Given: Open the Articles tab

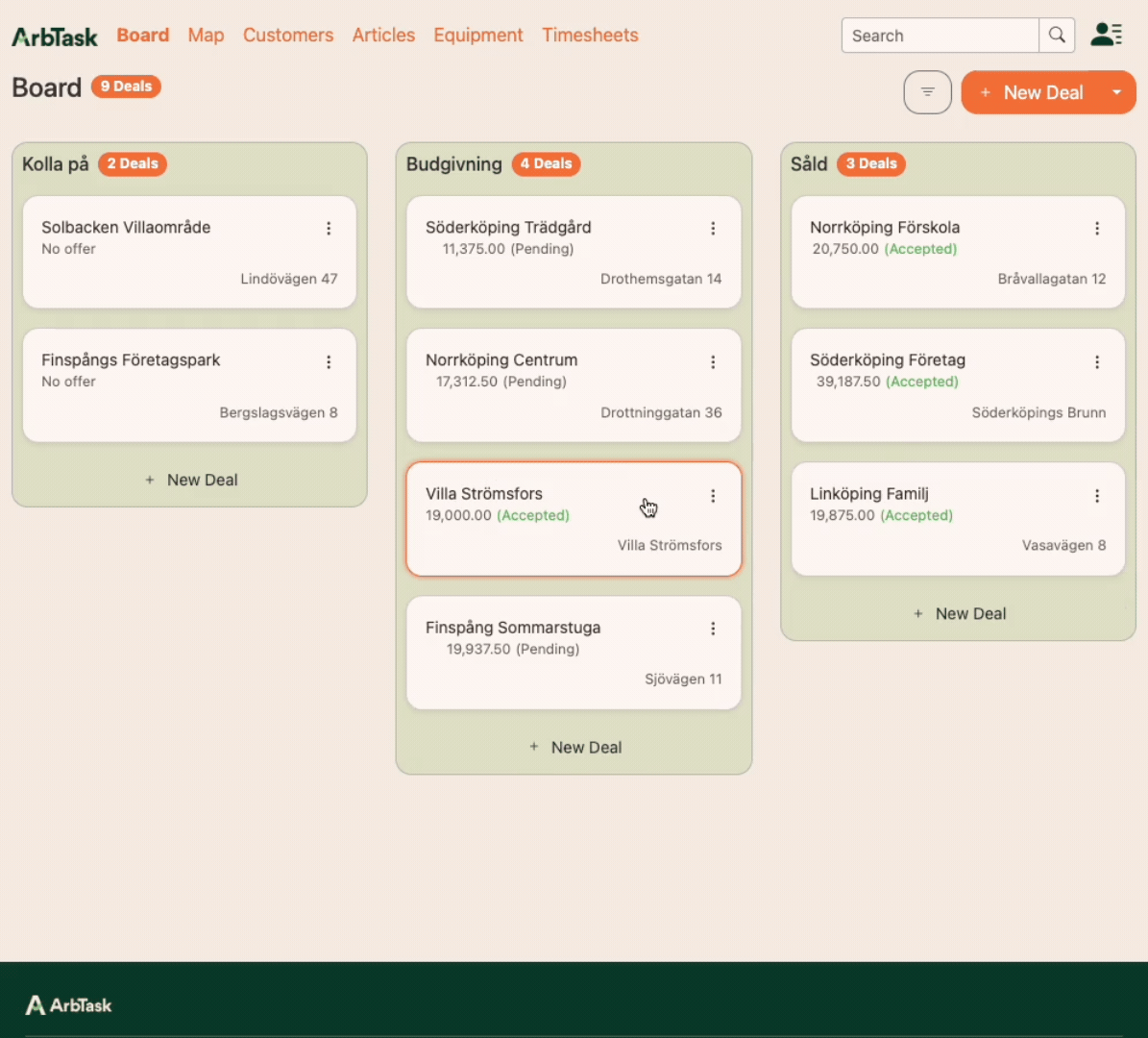Looking at the screenshot, I should pyautogui.click(x=383, y=36).
